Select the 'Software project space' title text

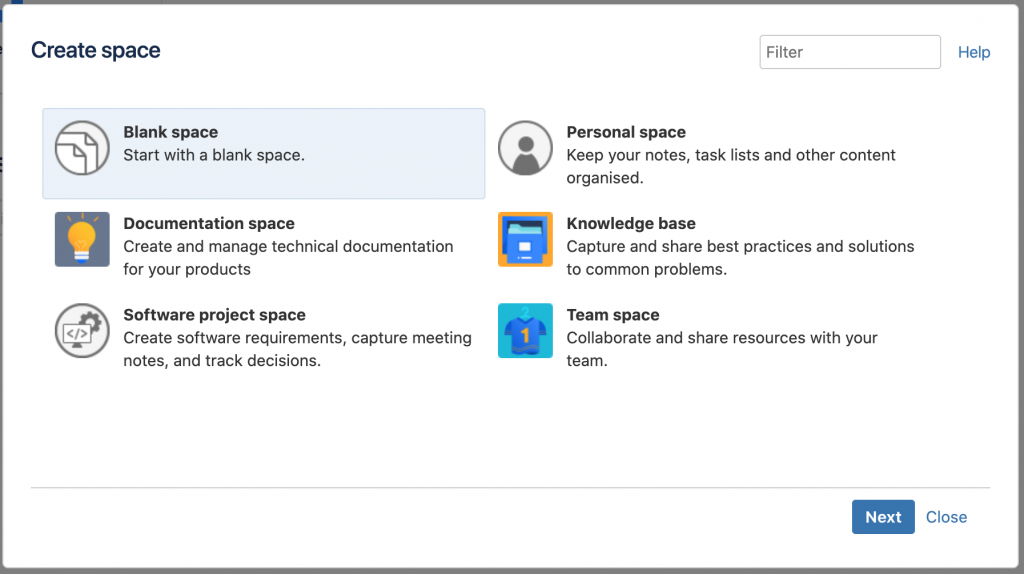(x=214, y=315)
